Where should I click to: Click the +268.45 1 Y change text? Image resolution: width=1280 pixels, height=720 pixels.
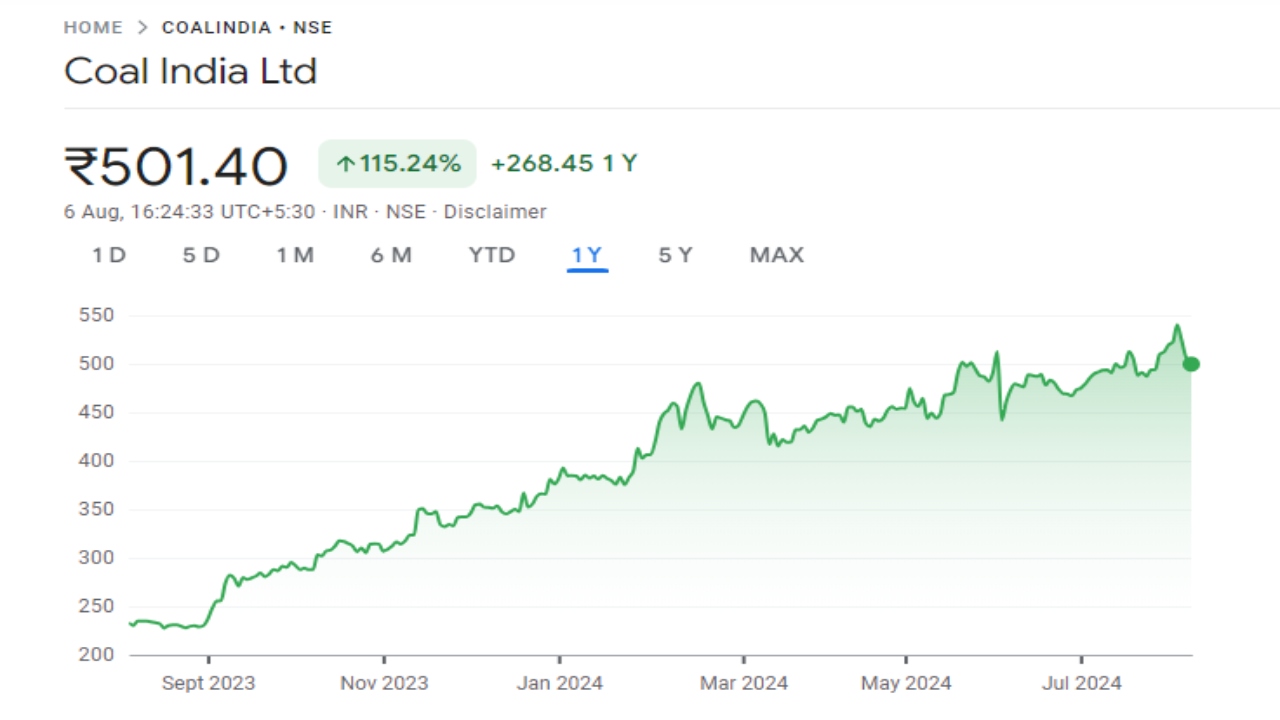pyautogui.click(x=564, y=164)
